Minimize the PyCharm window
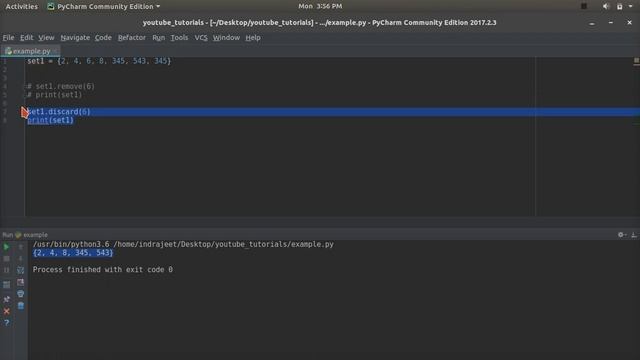The width and height of the screenshot is (640, 360). click(x=591, y=23)
